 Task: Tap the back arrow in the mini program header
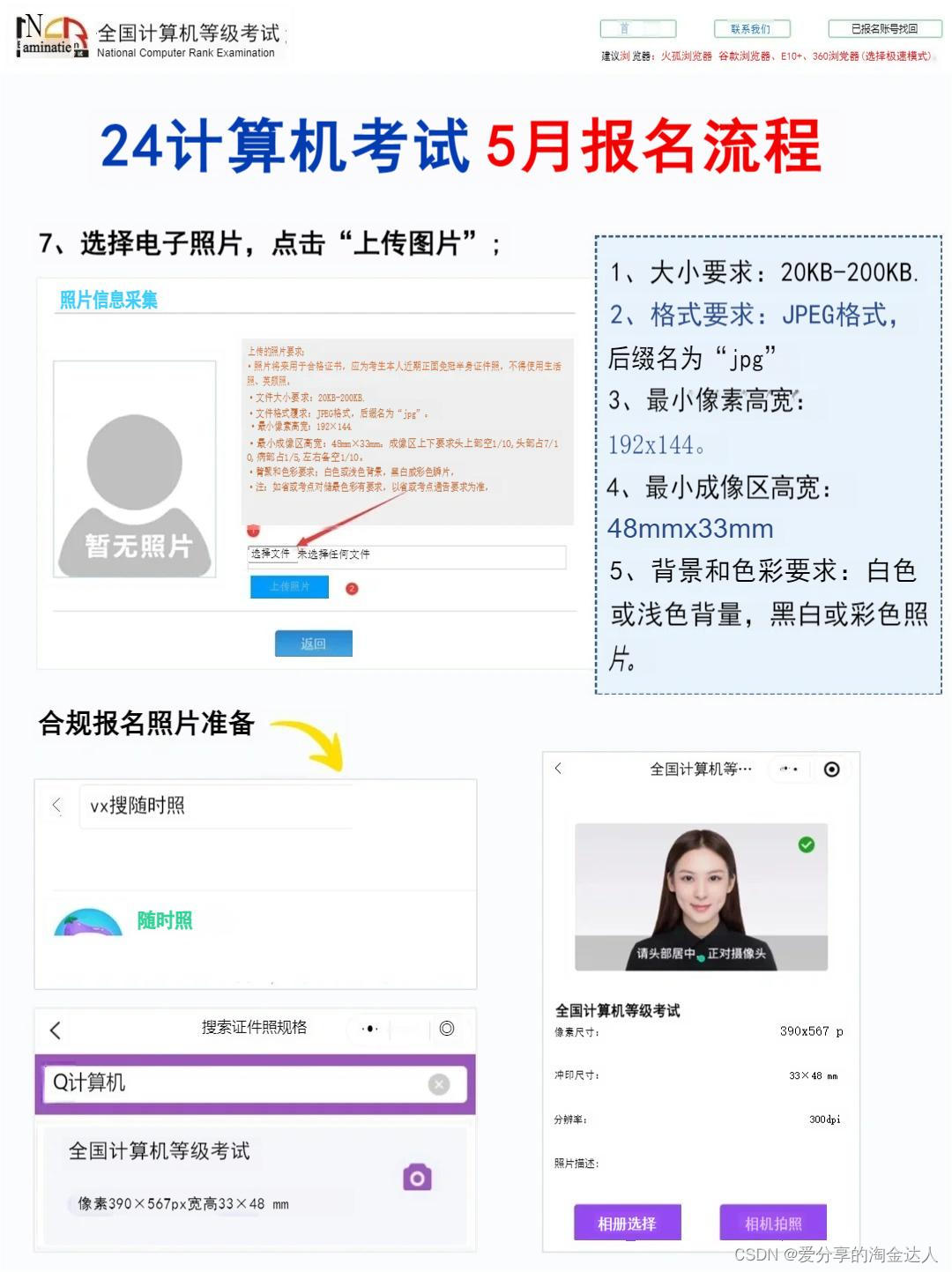pos(558,769)
